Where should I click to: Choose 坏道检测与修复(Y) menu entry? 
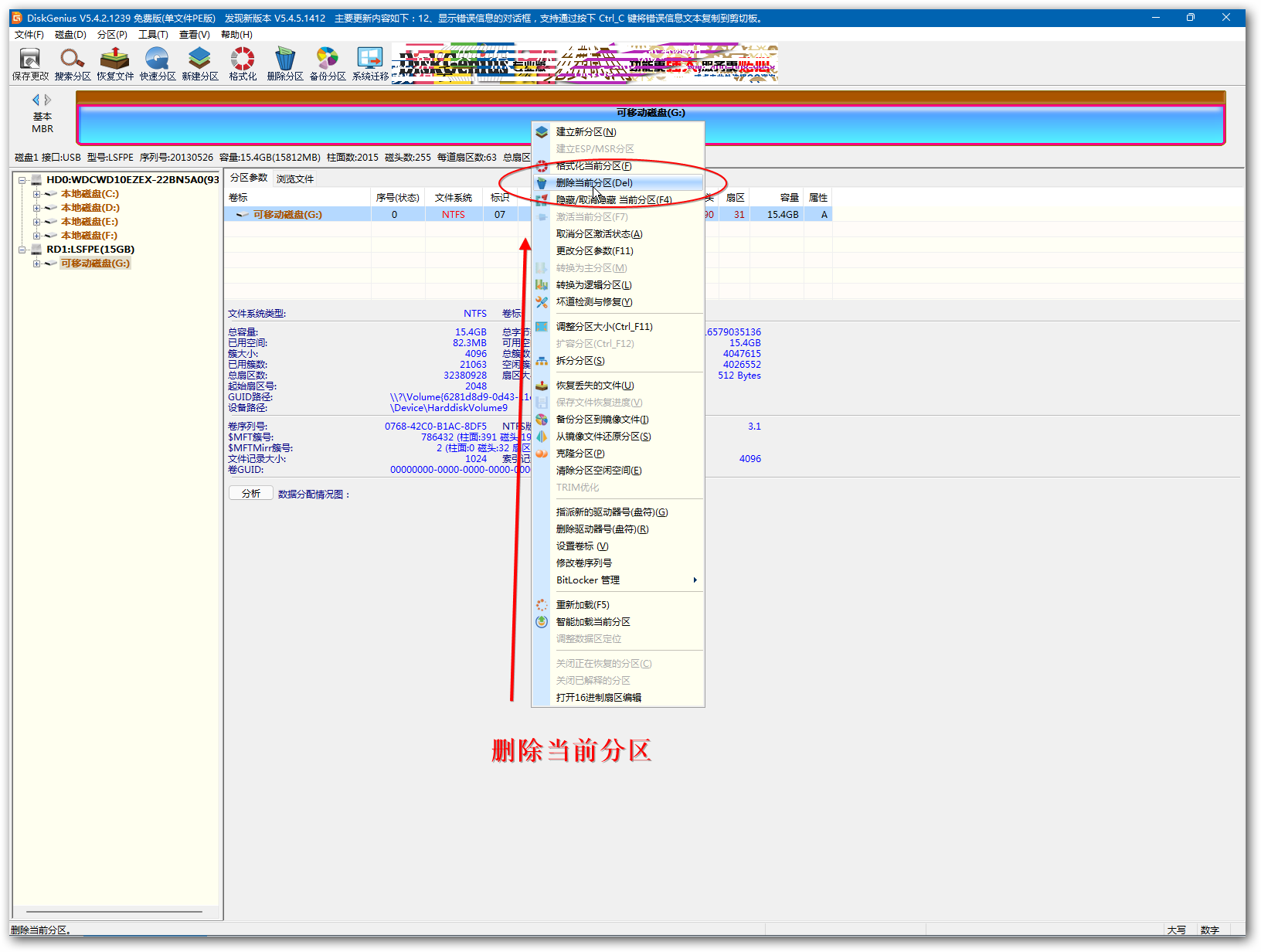point(618,302)
